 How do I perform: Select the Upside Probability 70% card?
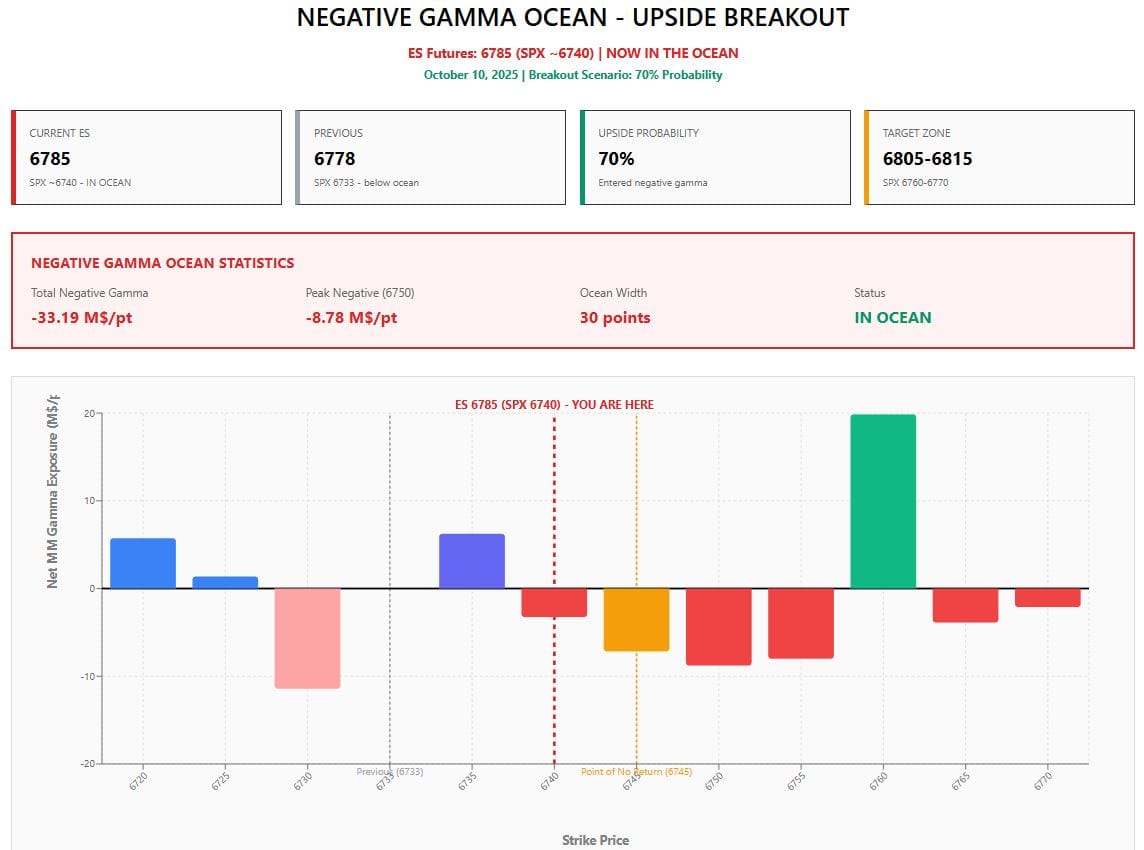(715, 158)
